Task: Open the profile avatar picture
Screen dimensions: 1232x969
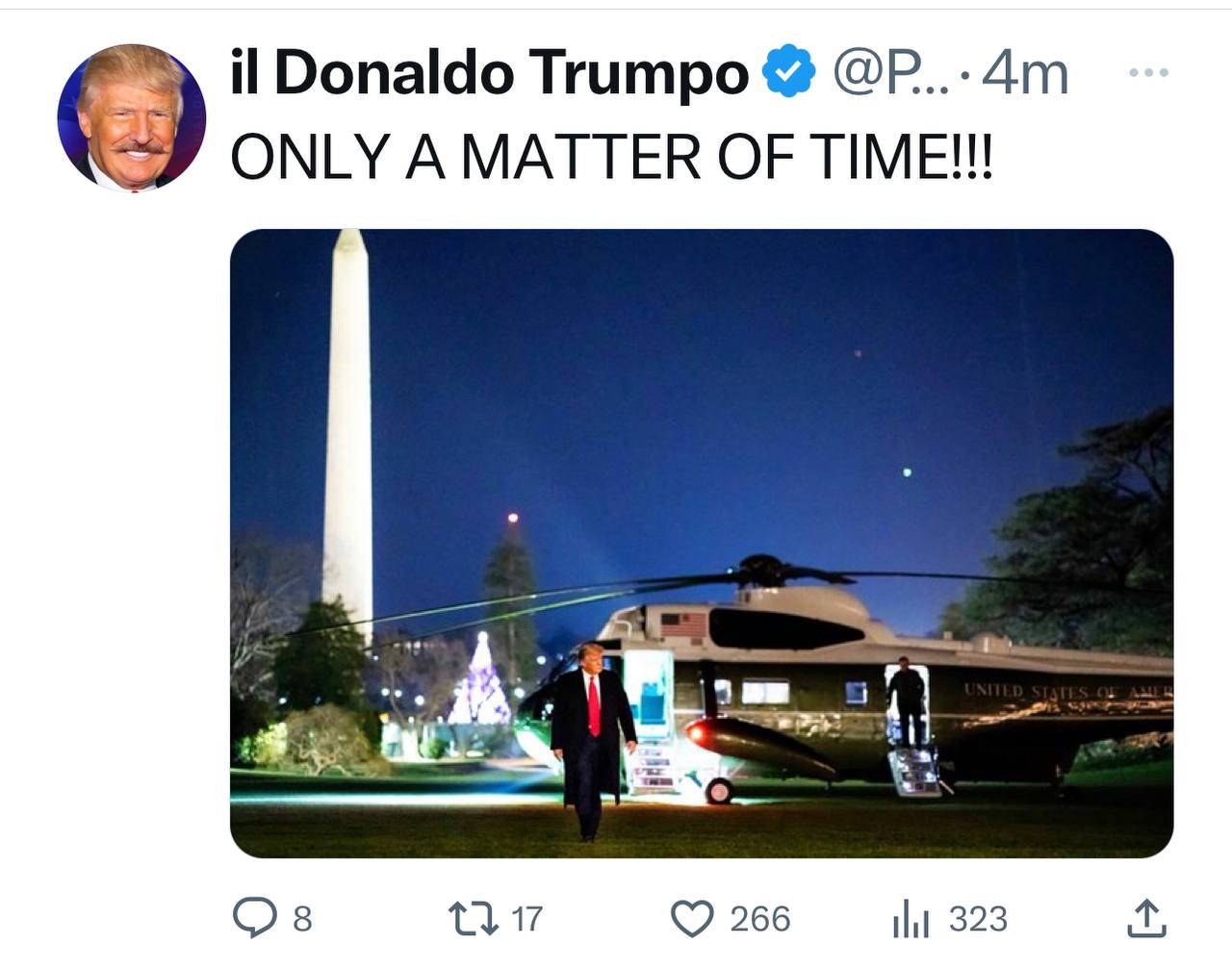Action: point(132,117)
